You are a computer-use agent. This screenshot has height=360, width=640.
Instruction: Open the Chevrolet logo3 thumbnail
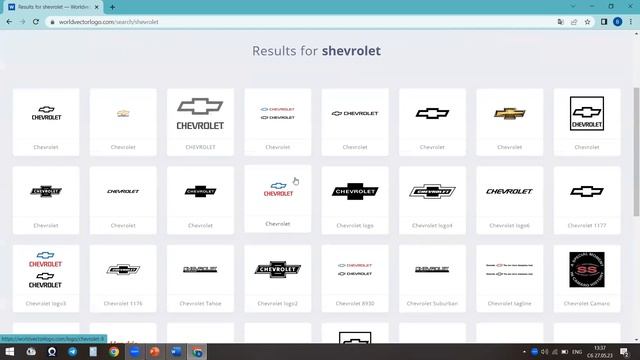pos(45,270)
